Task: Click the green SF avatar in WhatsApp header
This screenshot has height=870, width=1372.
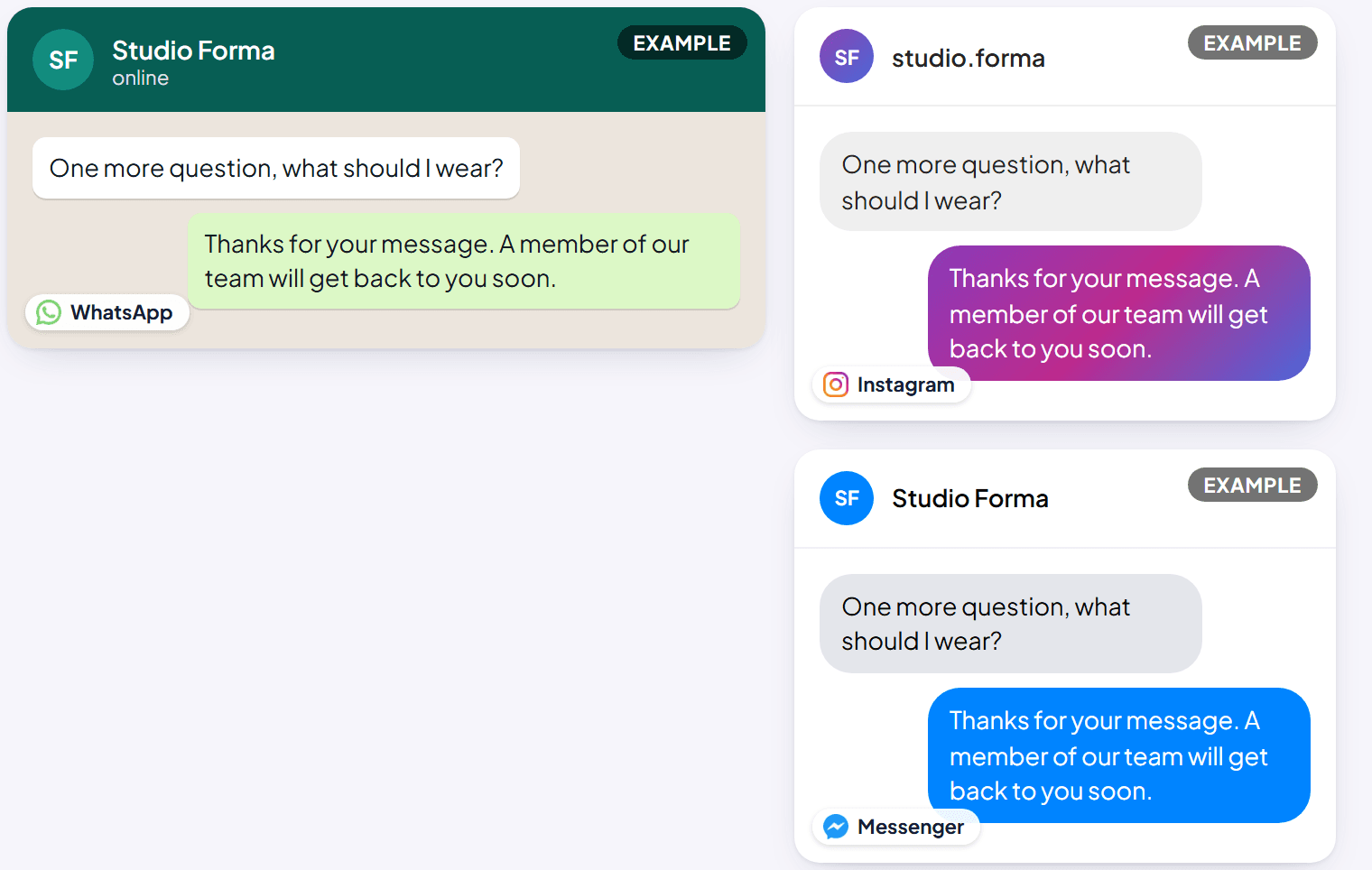Action: pyautogui.click(x=63, y=60)
